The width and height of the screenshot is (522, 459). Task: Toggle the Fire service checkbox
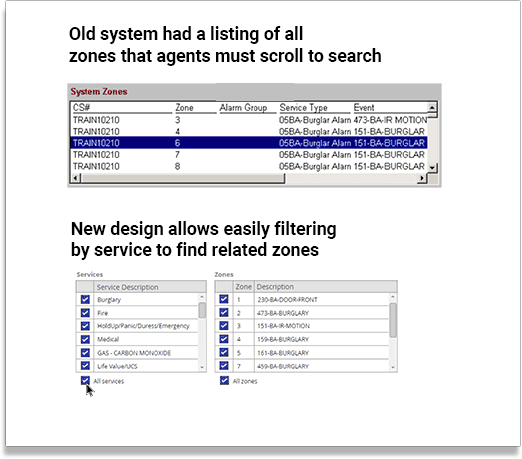tap(85, 313)
